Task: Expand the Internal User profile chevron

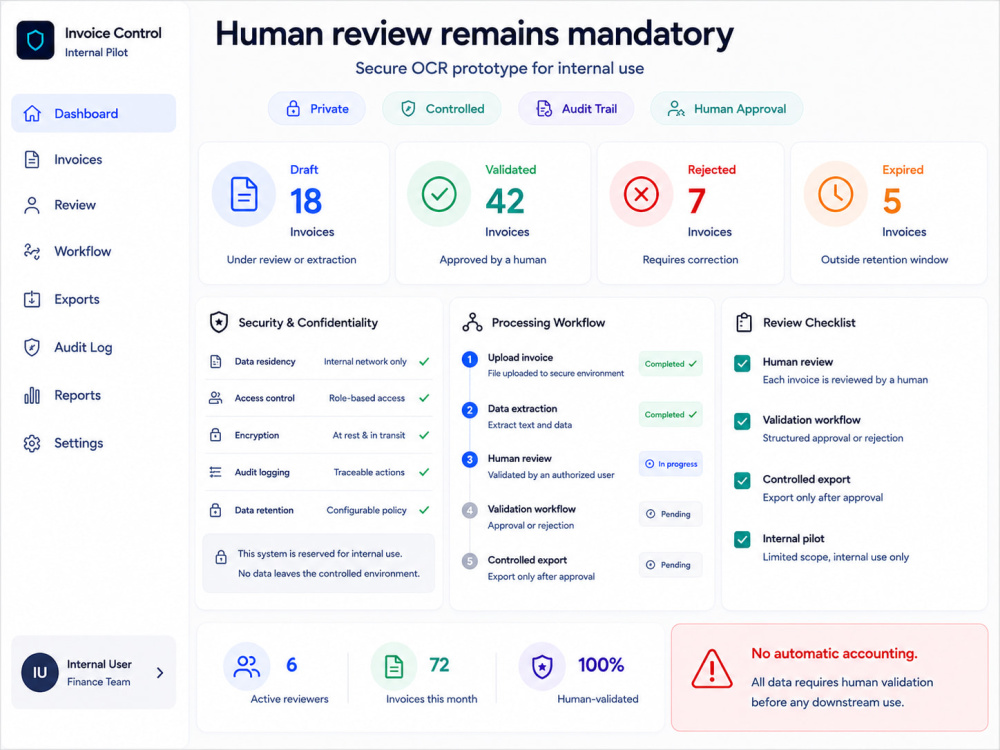Action: [x=160, y=673]
